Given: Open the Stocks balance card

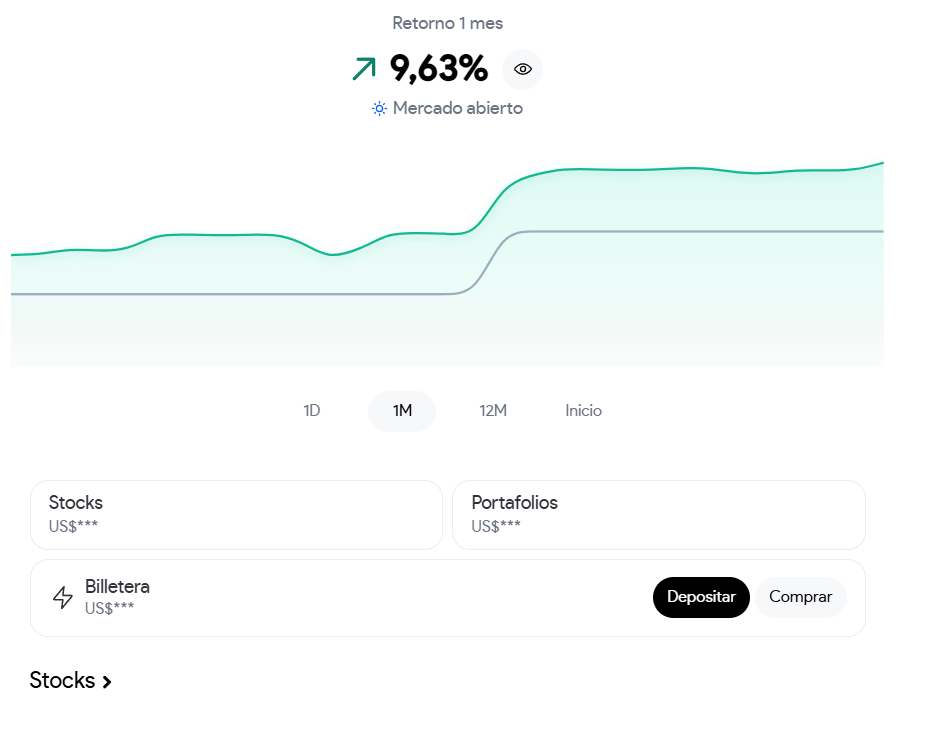Looking at the screenshot, I should 236,514.
